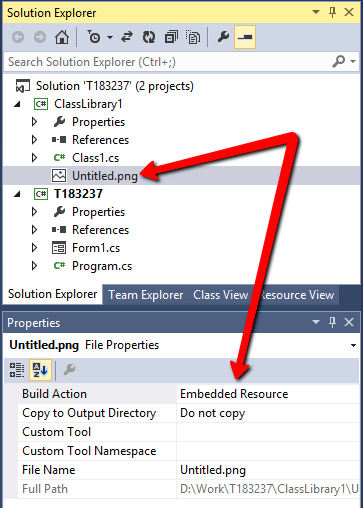
Task: Click the ClassLibrary1 C# project icon
Action: tap(41, 104)
